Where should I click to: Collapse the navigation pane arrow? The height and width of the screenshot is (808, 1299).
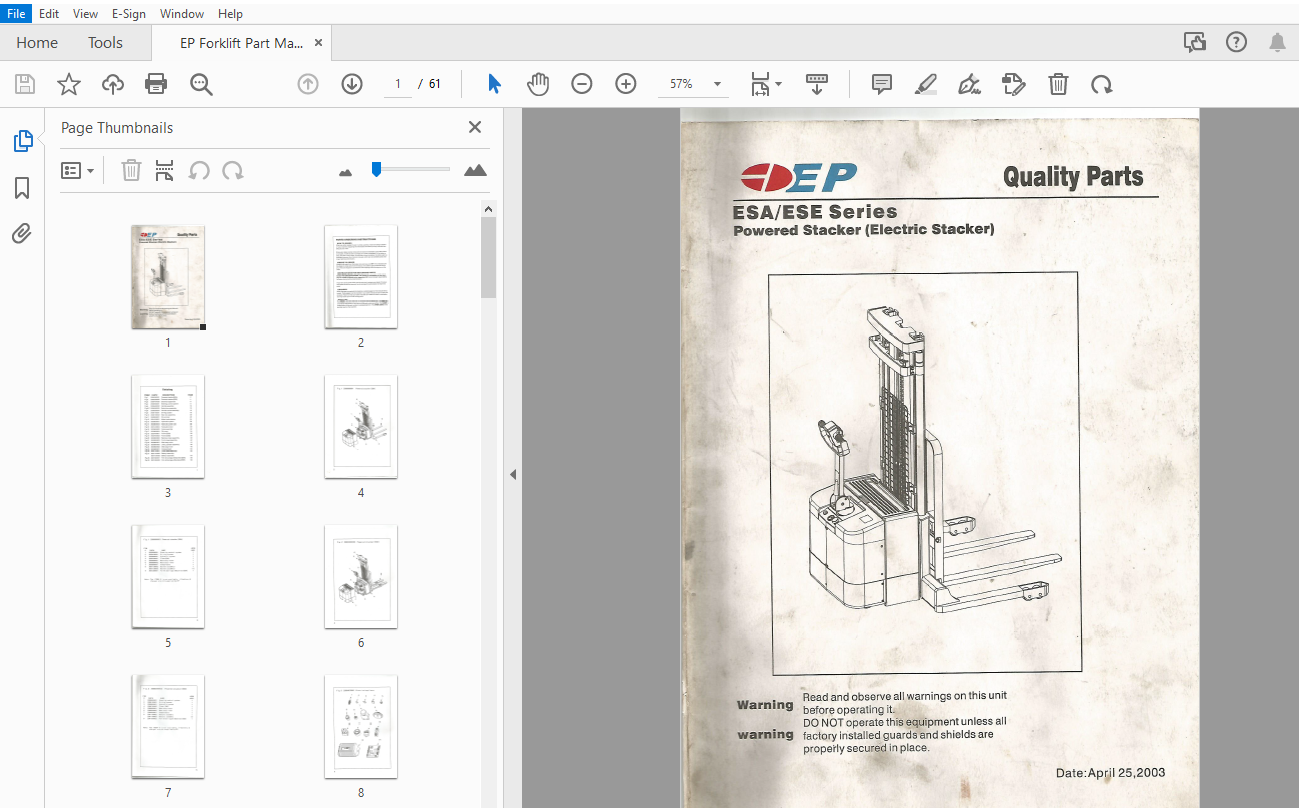tap(513, 474)
